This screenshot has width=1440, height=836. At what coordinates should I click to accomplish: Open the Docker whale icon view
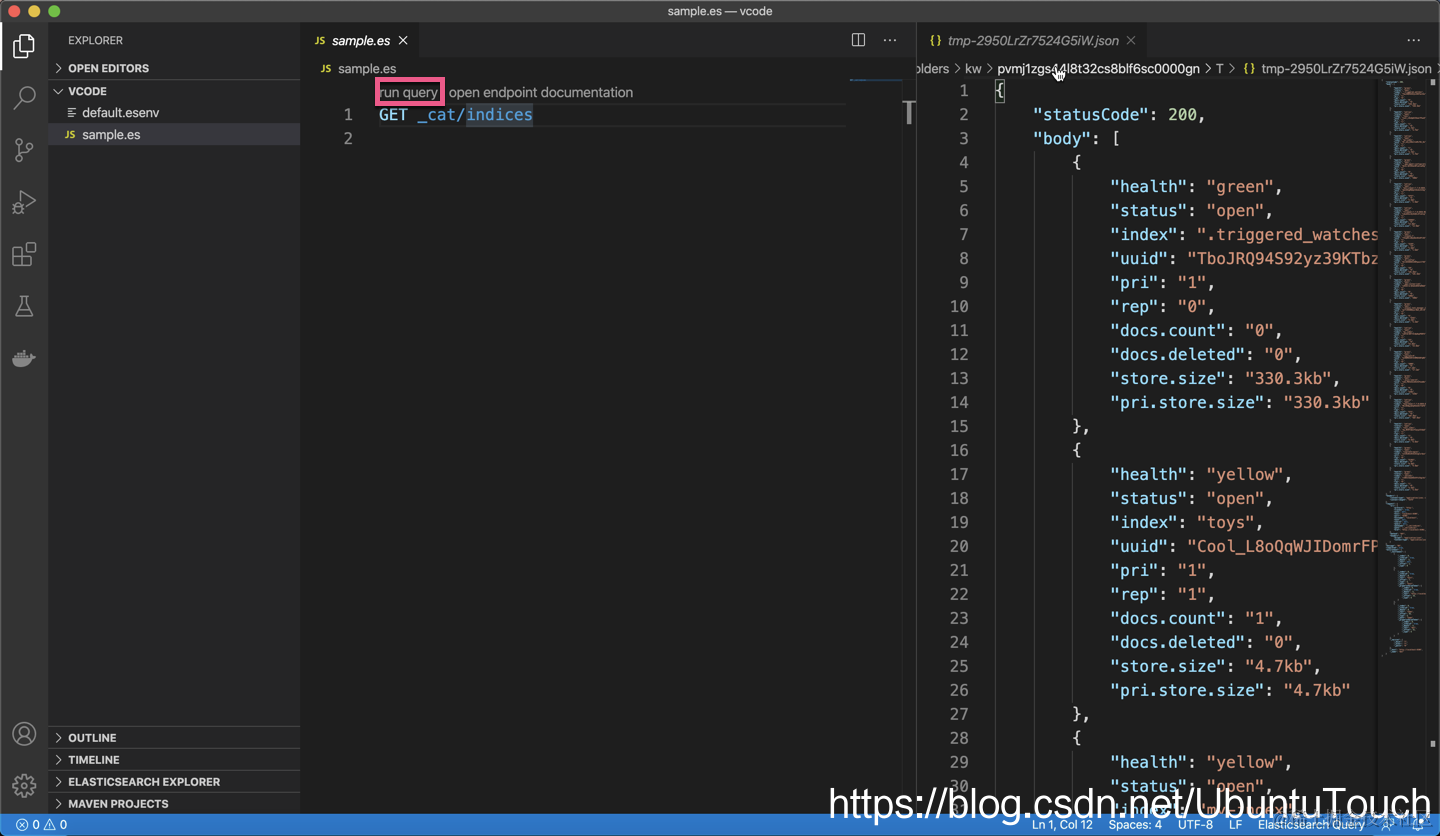point(24,358)
